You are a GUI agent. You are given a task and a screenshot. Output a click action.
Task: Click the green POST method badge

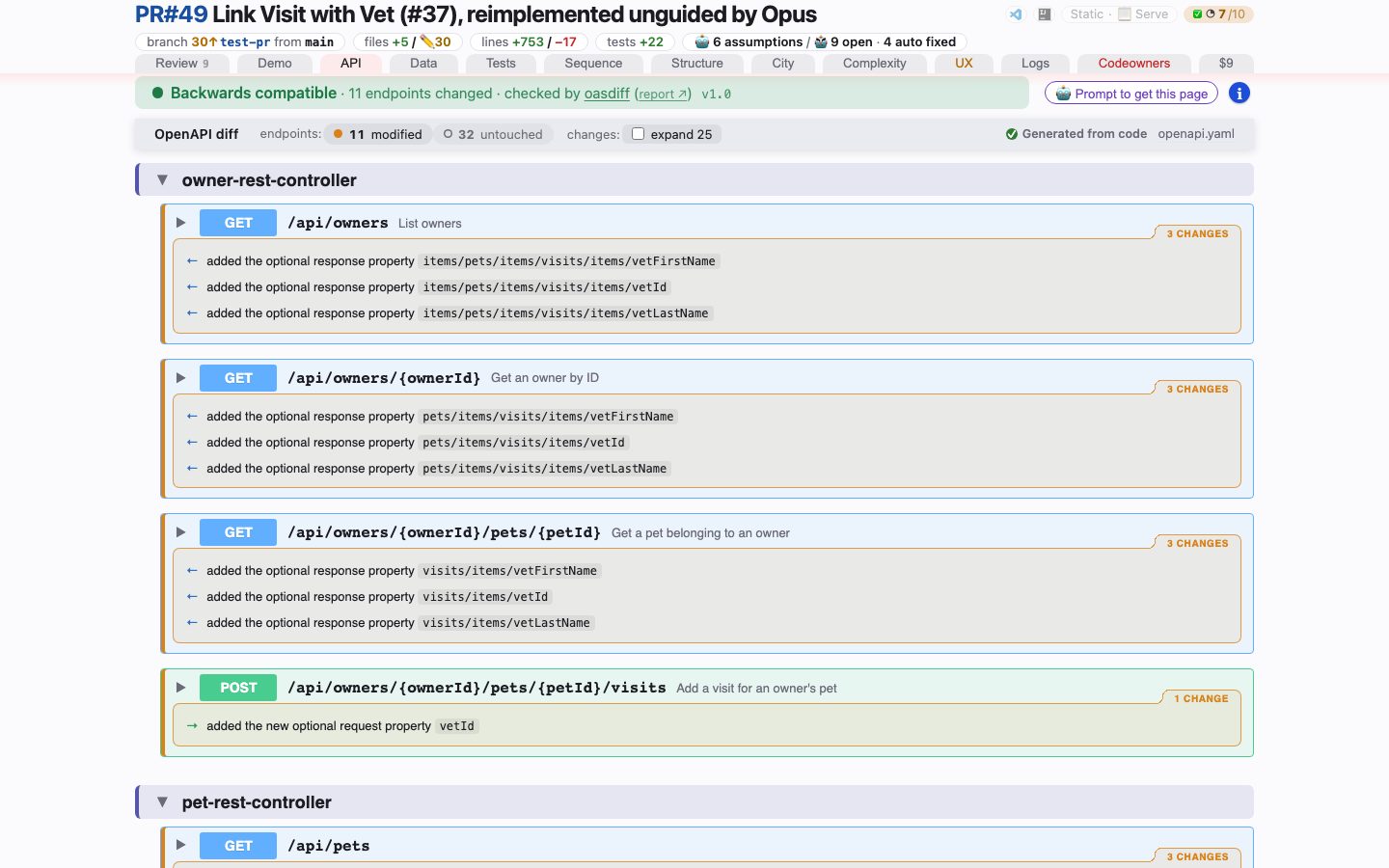click(x=238, y=688)
